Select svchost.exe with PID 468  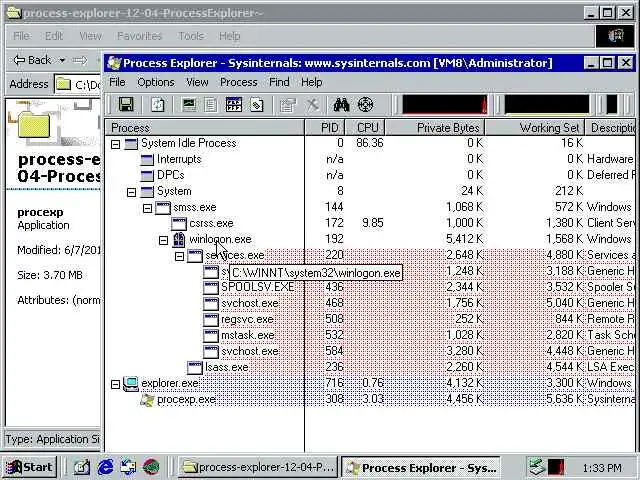coord(370,303)
